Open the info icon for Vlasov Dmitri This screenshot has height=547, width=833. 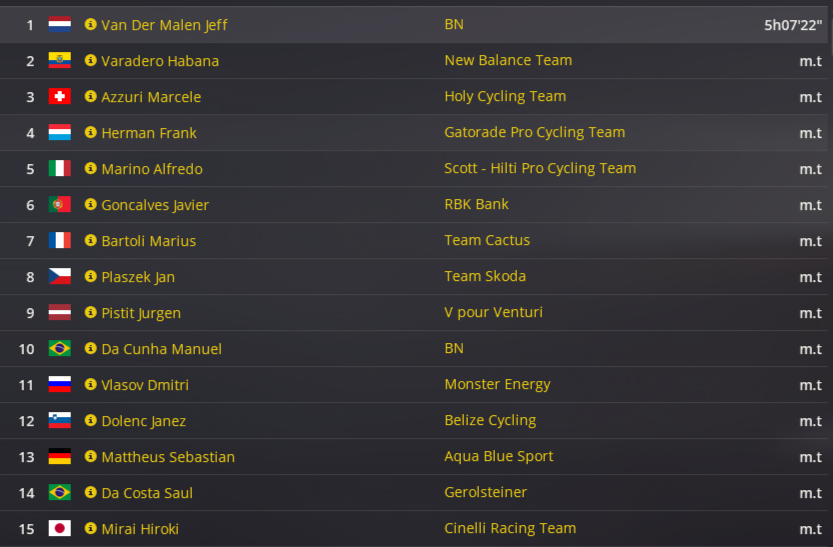point(91,384)
